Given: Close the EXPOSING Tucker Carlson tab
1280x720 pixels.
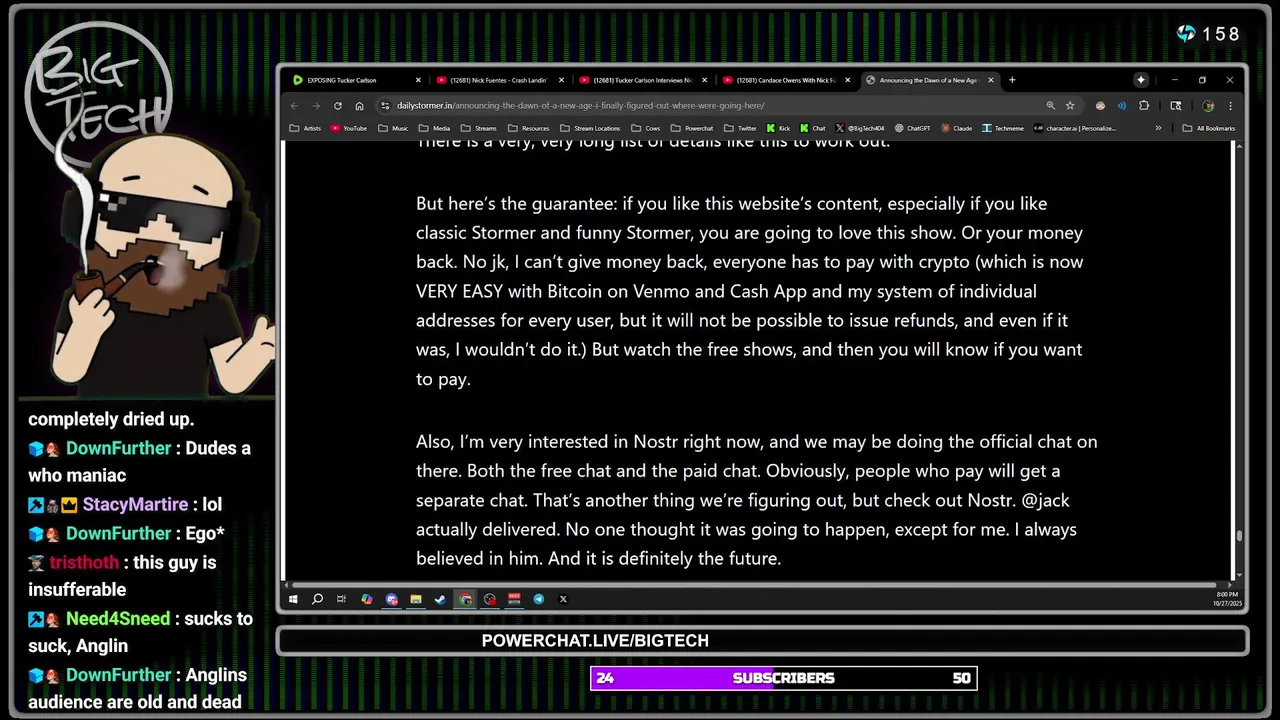Looking at the screenshot, I should point(418,80).
